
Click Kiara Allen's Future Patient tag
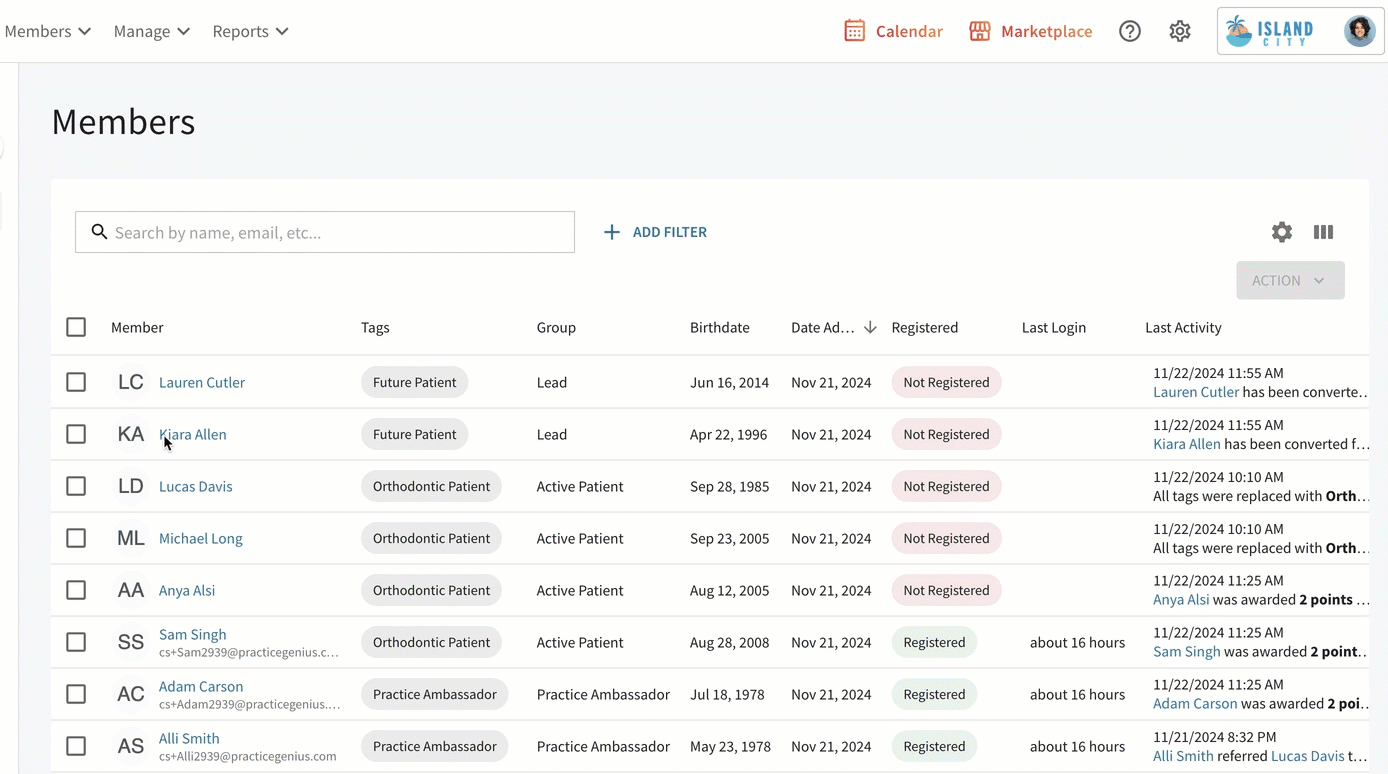point(415,434)
